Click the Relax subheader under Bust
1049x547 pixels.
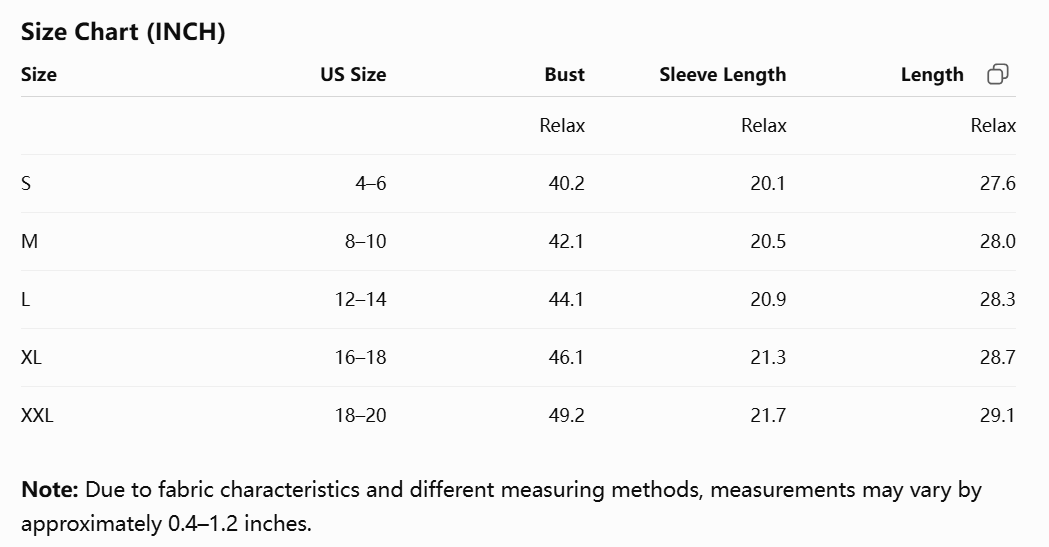click(x=562, y=126)
